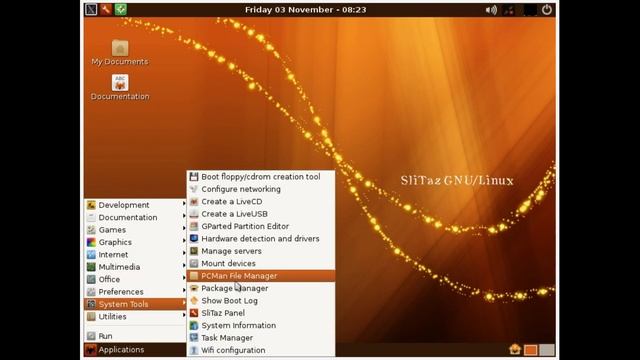Select 'Task Manager' text
This screenshot has height=360, width=640.
click(227, 338)
